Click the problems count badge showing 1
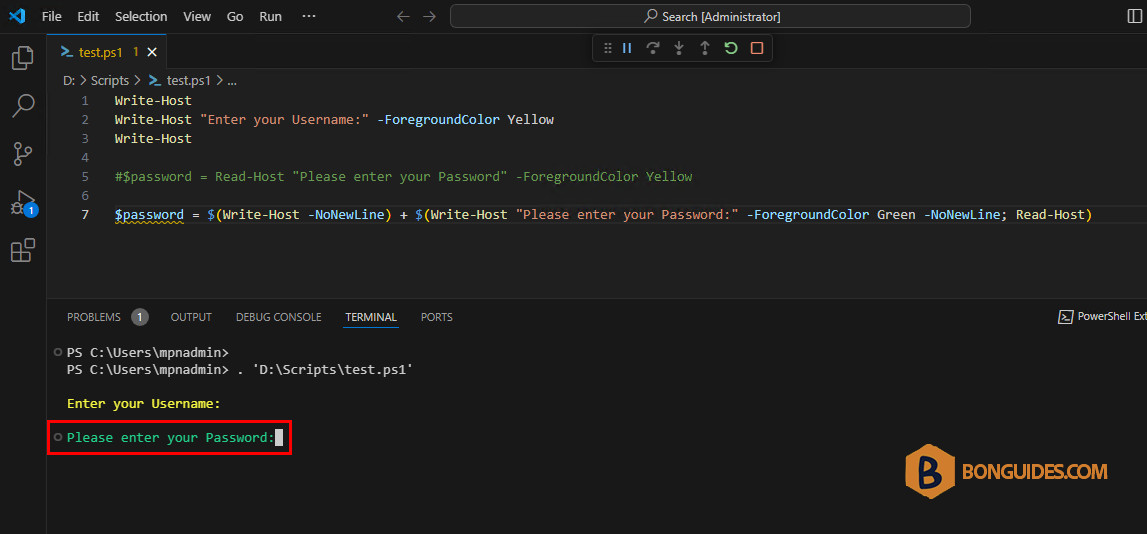Image resolution: width=1147 pixels, height=534 pixels. click(140, 317)
